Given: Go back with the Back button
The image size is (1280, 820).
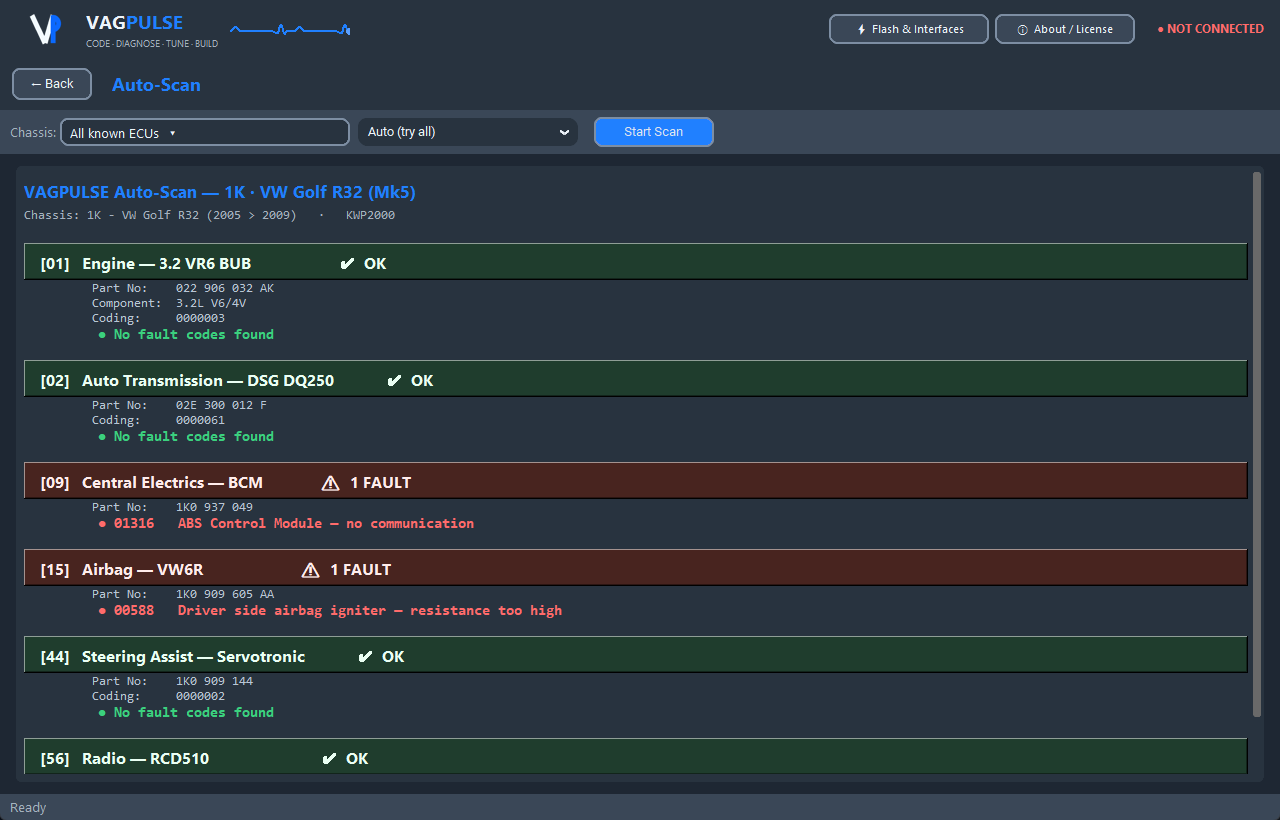Looking at the screenshot, I should [x=52, y=84].
